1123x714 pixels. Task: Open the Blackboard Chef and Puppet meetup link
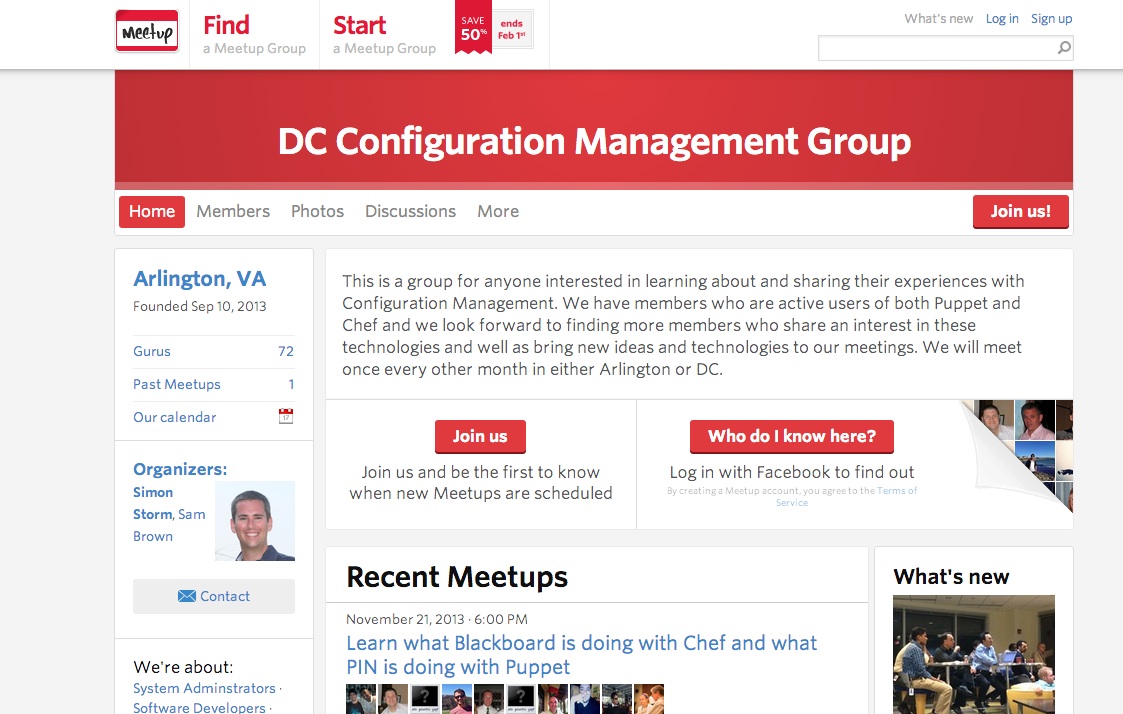[x=582, y=655]
